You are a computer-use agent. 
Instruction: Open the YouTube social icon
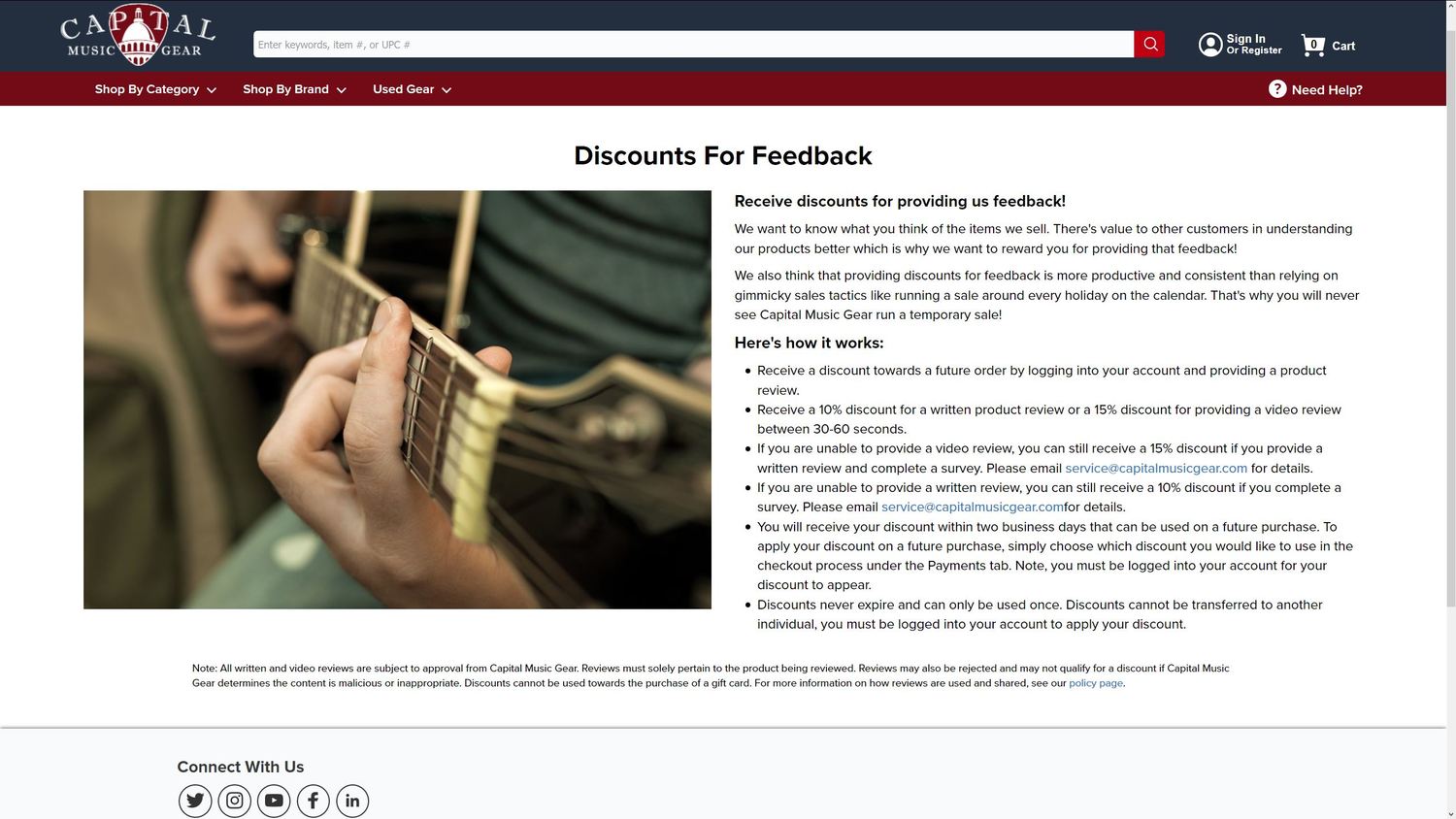click(274, 801)
